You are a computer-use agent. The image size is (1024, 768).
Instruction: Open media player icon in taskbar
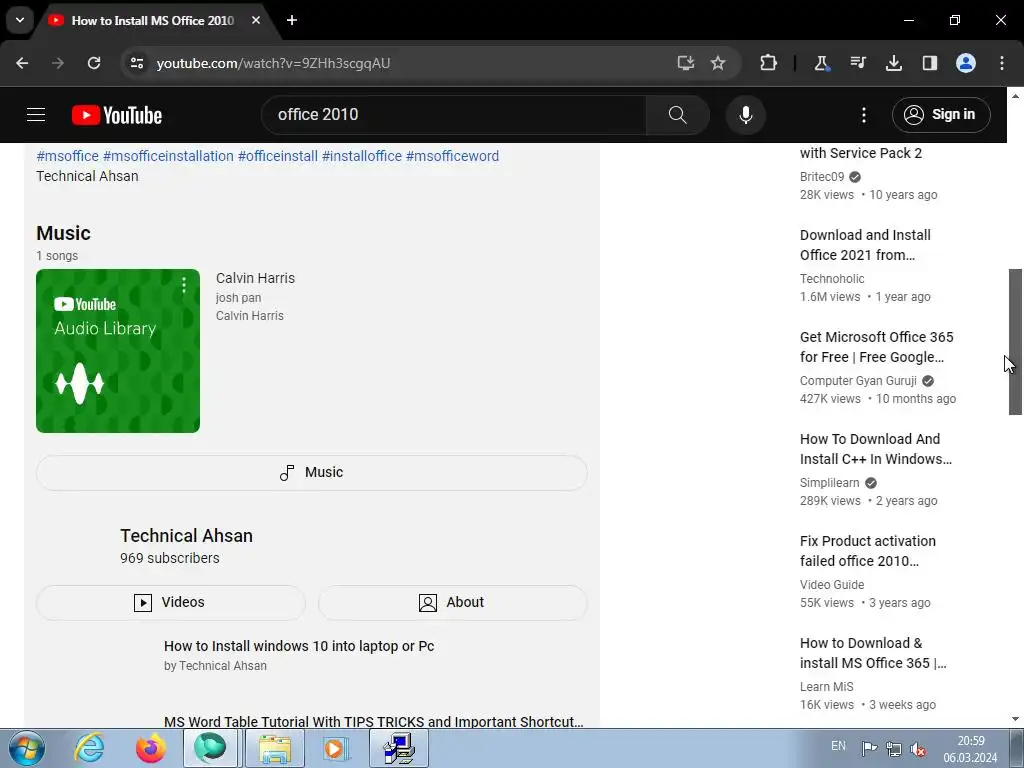pos(336,748)
